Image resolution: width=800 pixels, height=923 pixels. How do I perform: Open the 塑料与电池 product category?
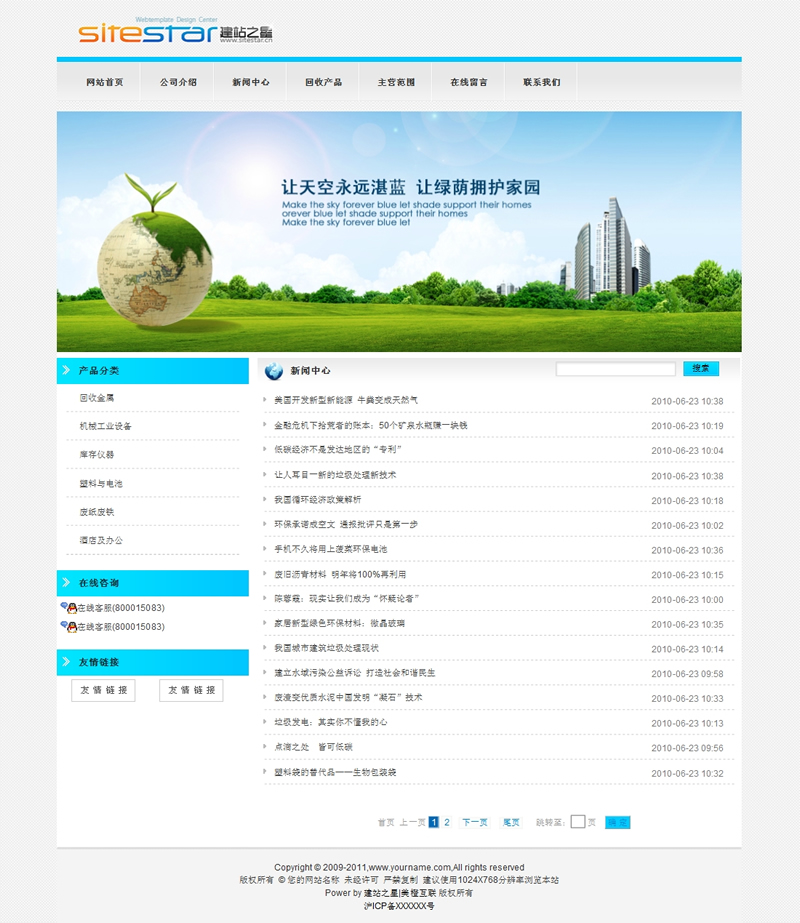(101, 483)
